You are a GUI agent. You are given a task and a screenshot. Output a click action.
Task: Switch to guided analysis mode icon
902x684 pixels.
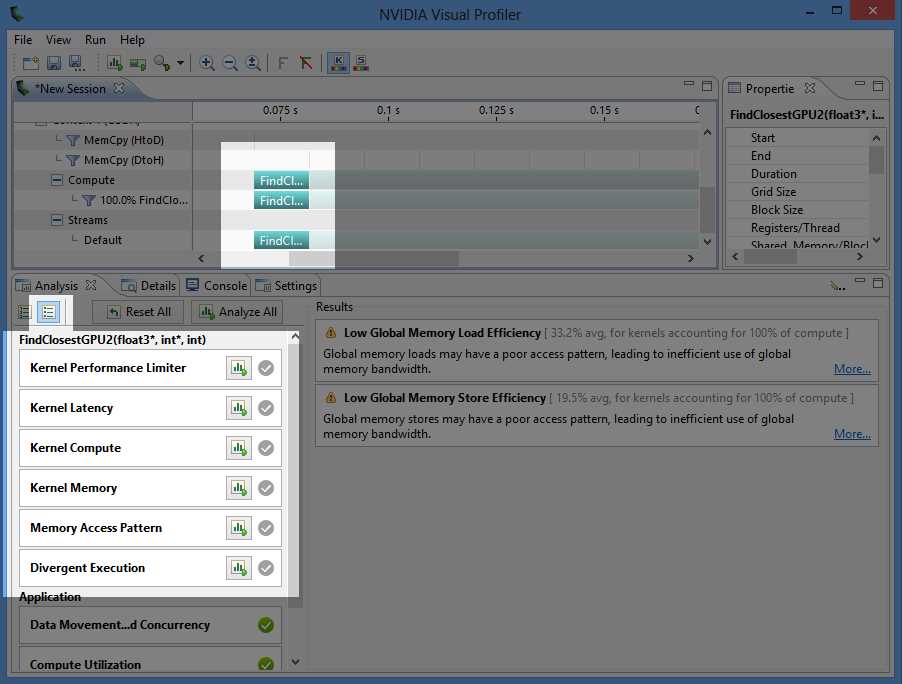coord(25,312)
